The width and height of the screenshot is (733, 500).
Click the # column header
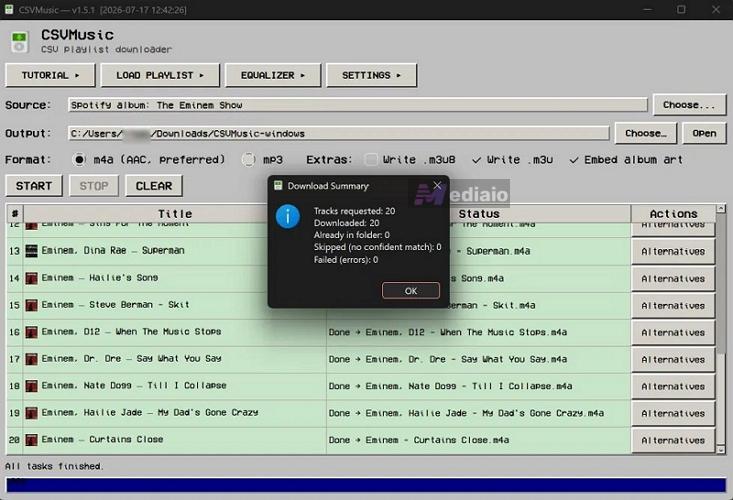(14, 214)
